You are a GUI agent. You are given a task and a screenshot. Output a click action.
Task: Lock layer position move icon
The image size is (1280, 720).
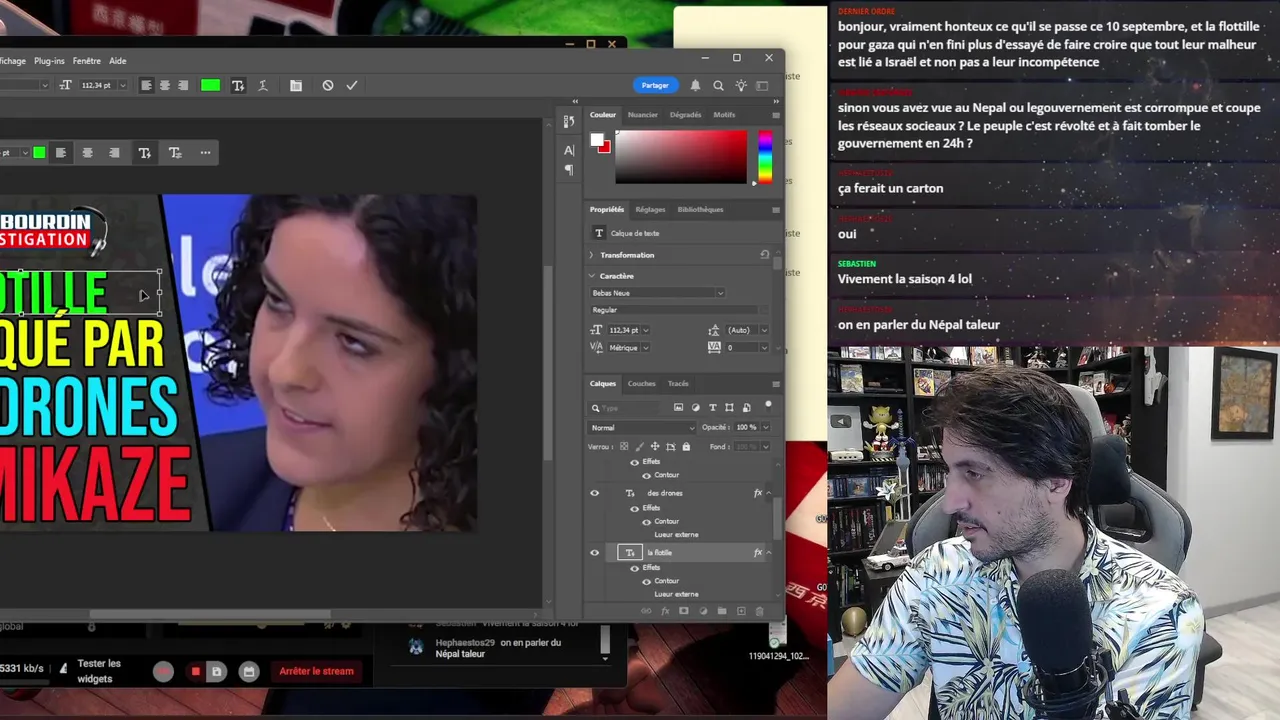[655, 447]
